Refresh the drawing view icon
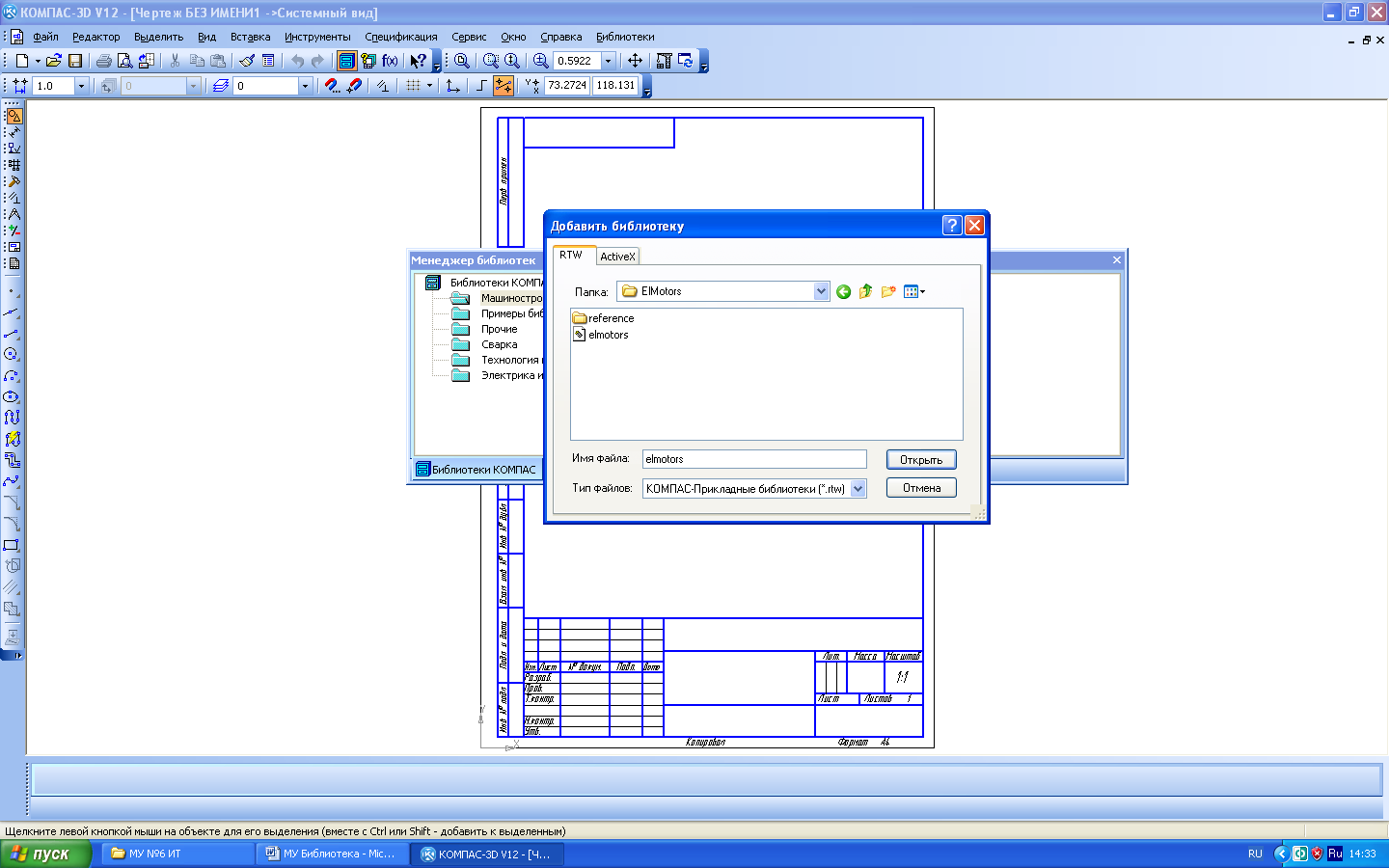 tap(686, 61)
